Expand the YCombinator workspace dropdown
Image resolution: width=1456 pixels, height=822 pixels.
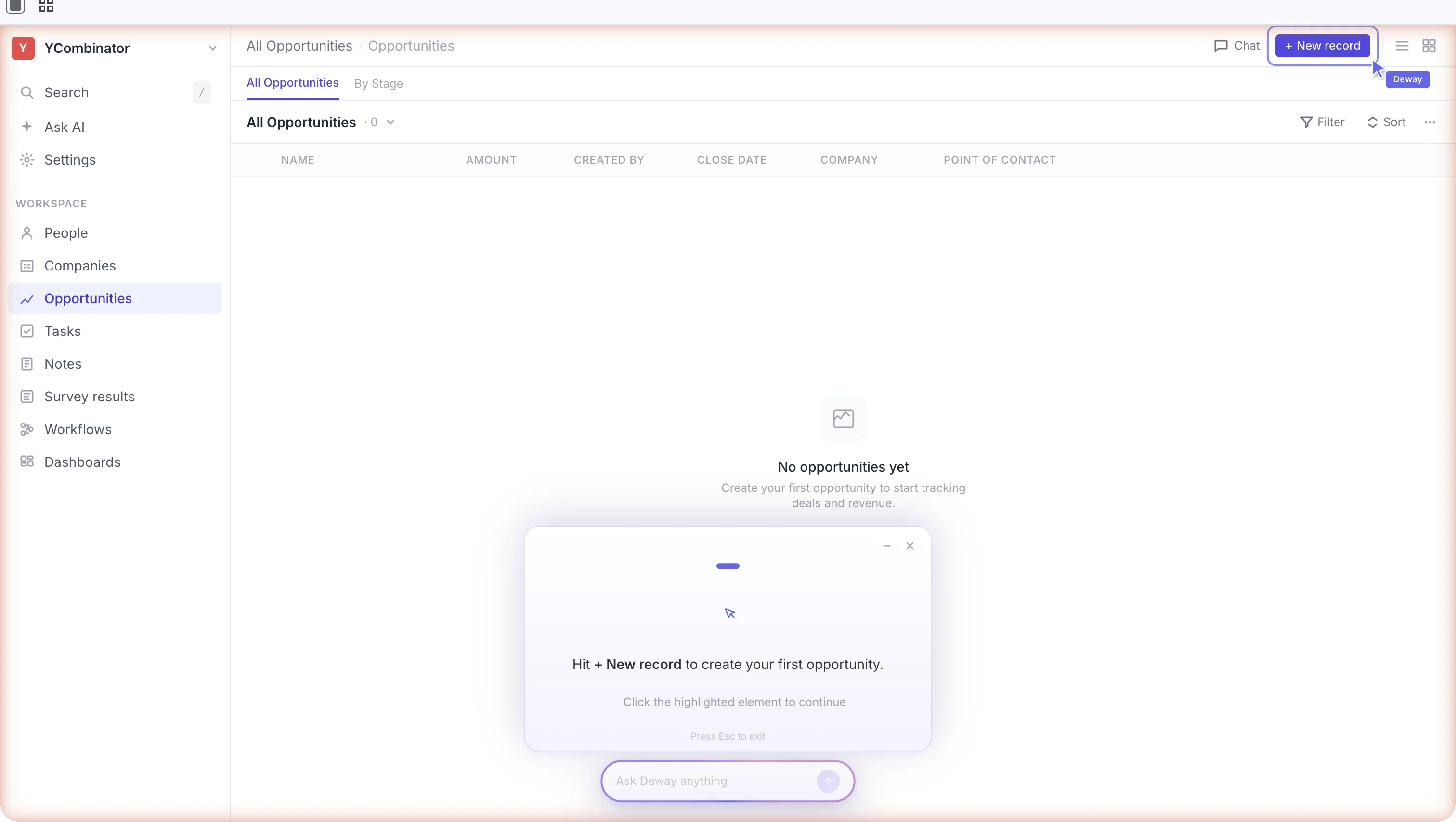pos(213,48)
